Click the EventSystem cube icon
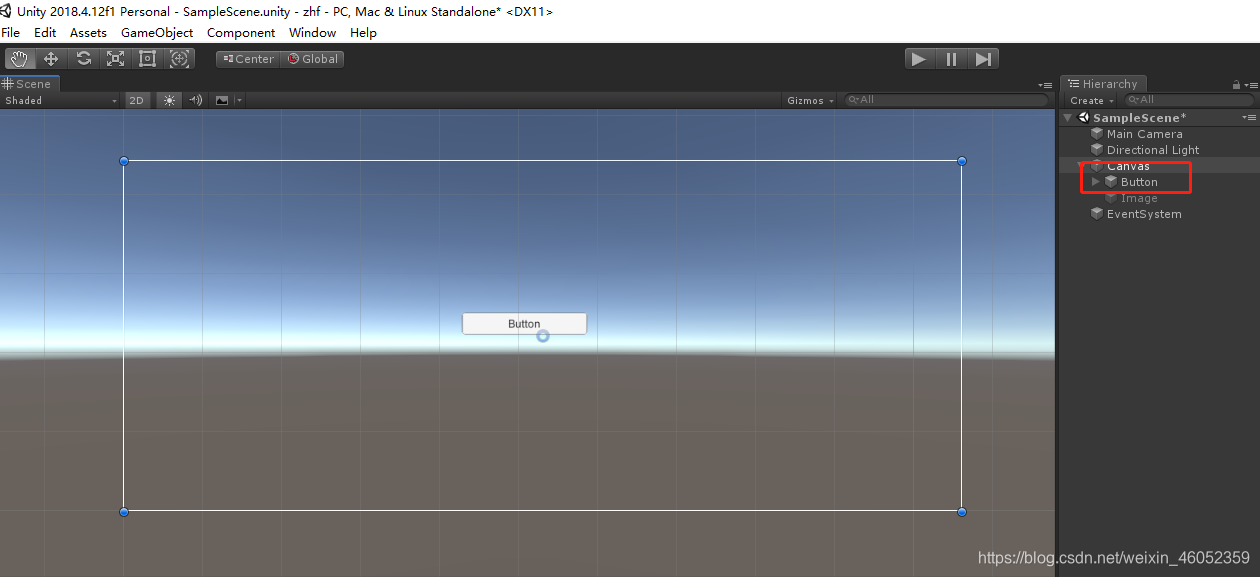Viewport: 1260px width, 577px height. [1097, 214]
